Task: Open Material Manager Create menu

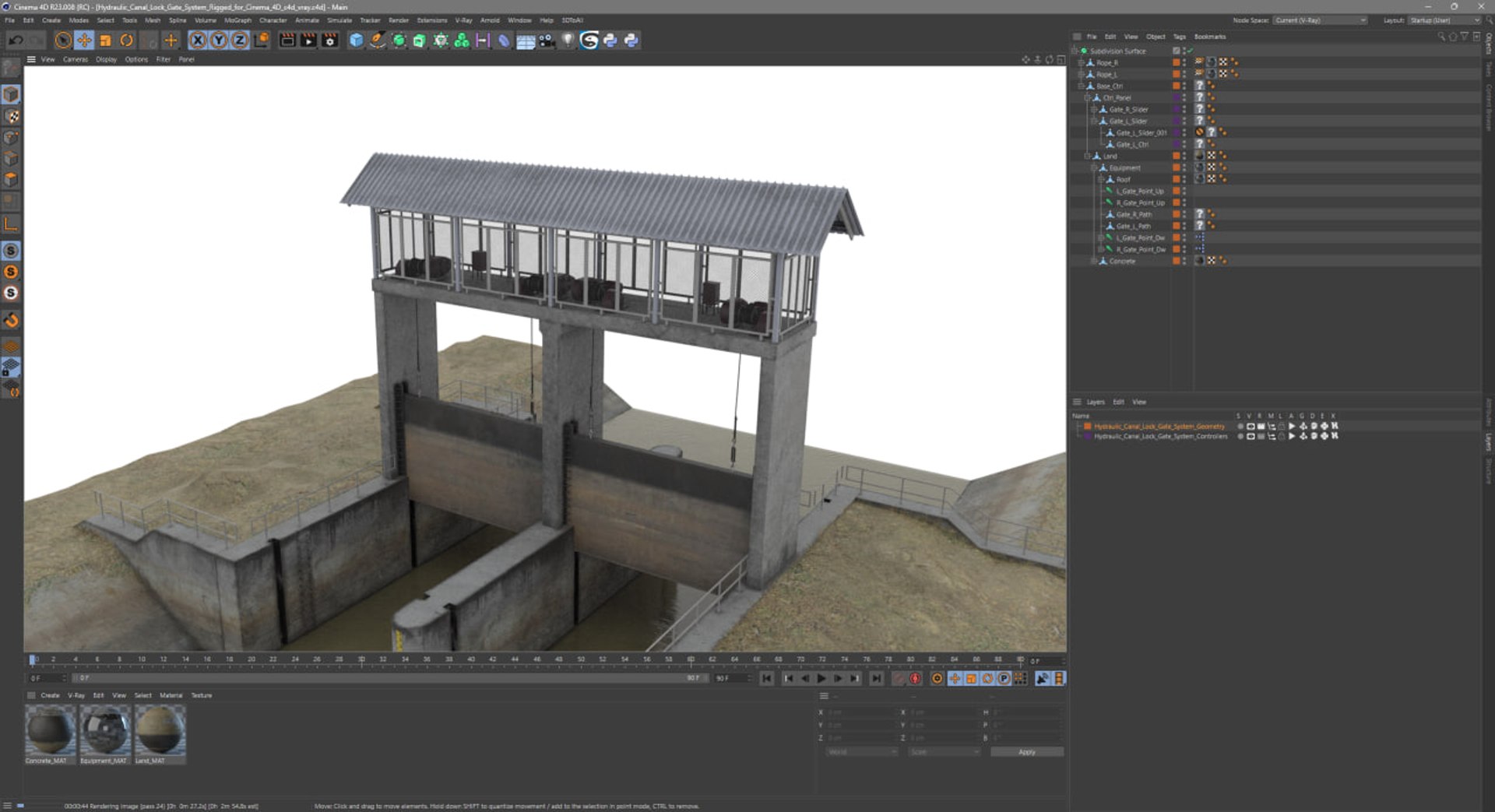Action: point(50,696)
